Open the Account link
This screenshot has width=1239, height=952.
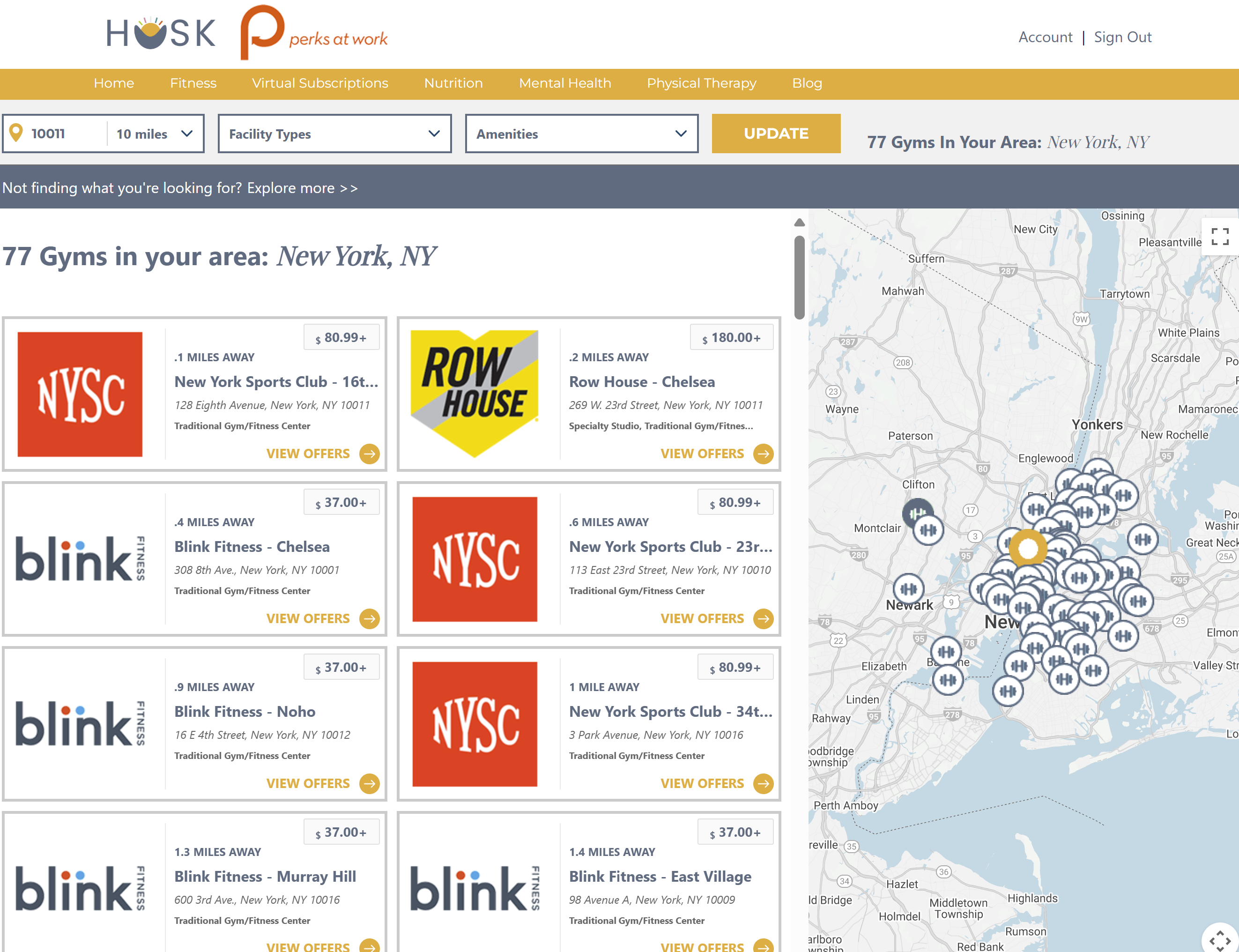(1045, 37)
